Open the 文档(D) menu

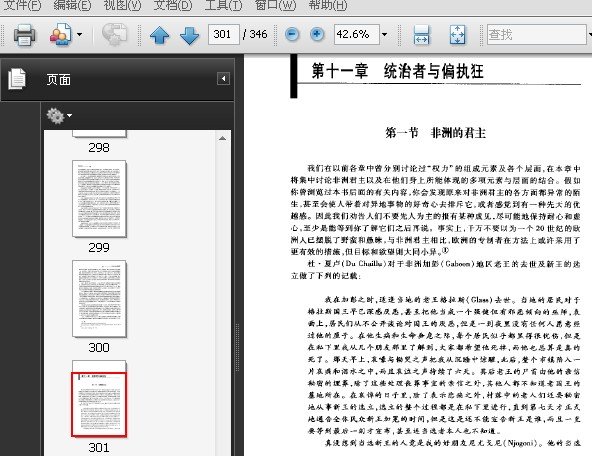[173, 5]
